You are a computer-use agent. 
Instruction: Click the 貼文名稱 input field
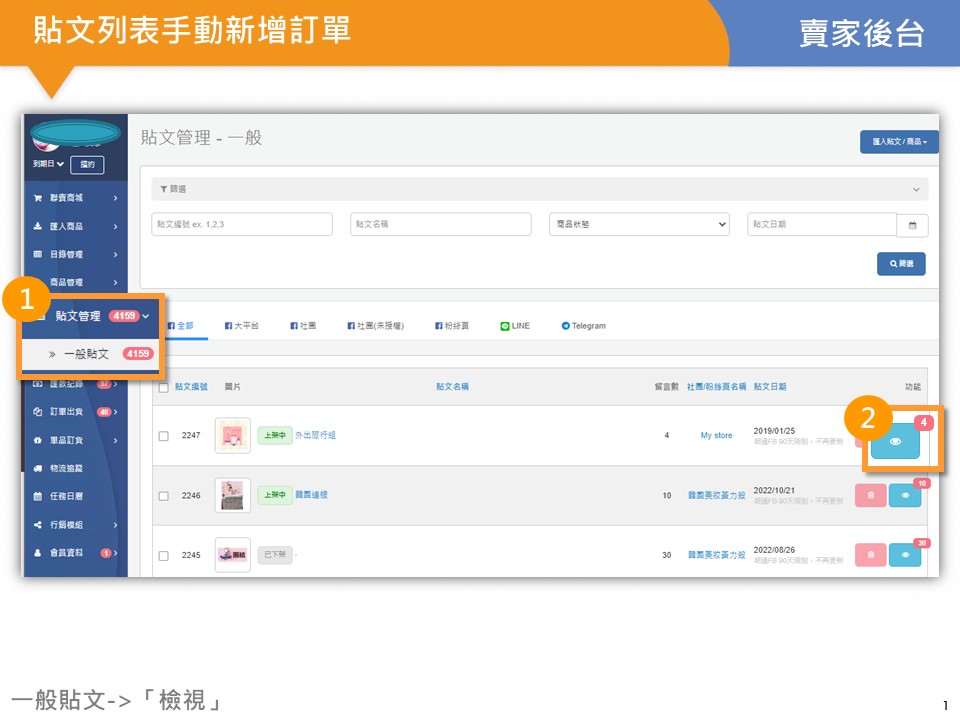pos(440,225)
